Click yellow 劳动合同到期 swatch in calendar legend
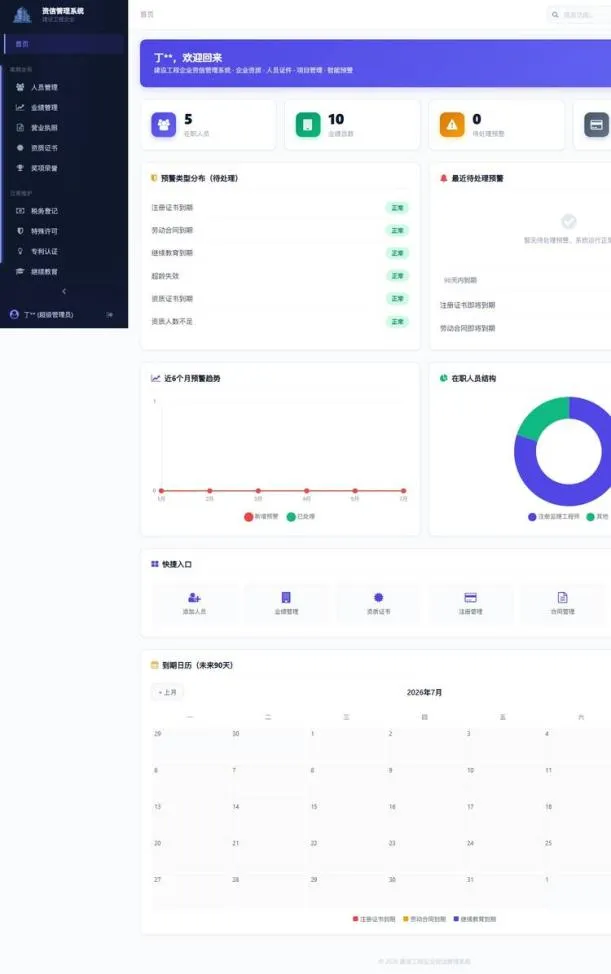The width and height of the screenshot is (611, 974). pyautogui.click(x=405, y=919)
